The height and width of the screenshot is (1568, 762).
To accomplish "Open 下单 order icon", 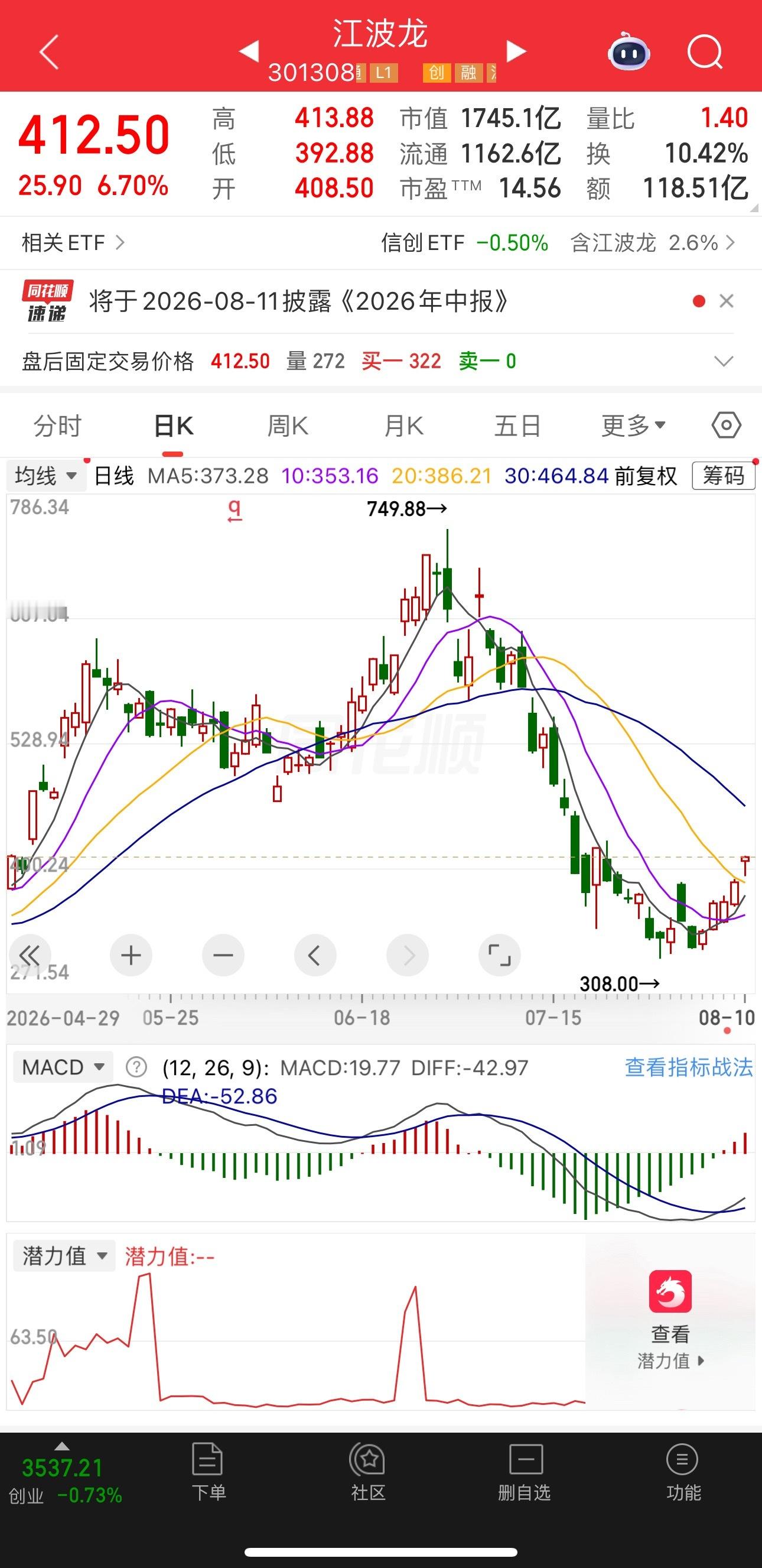I will click(x=208, y=1471).
